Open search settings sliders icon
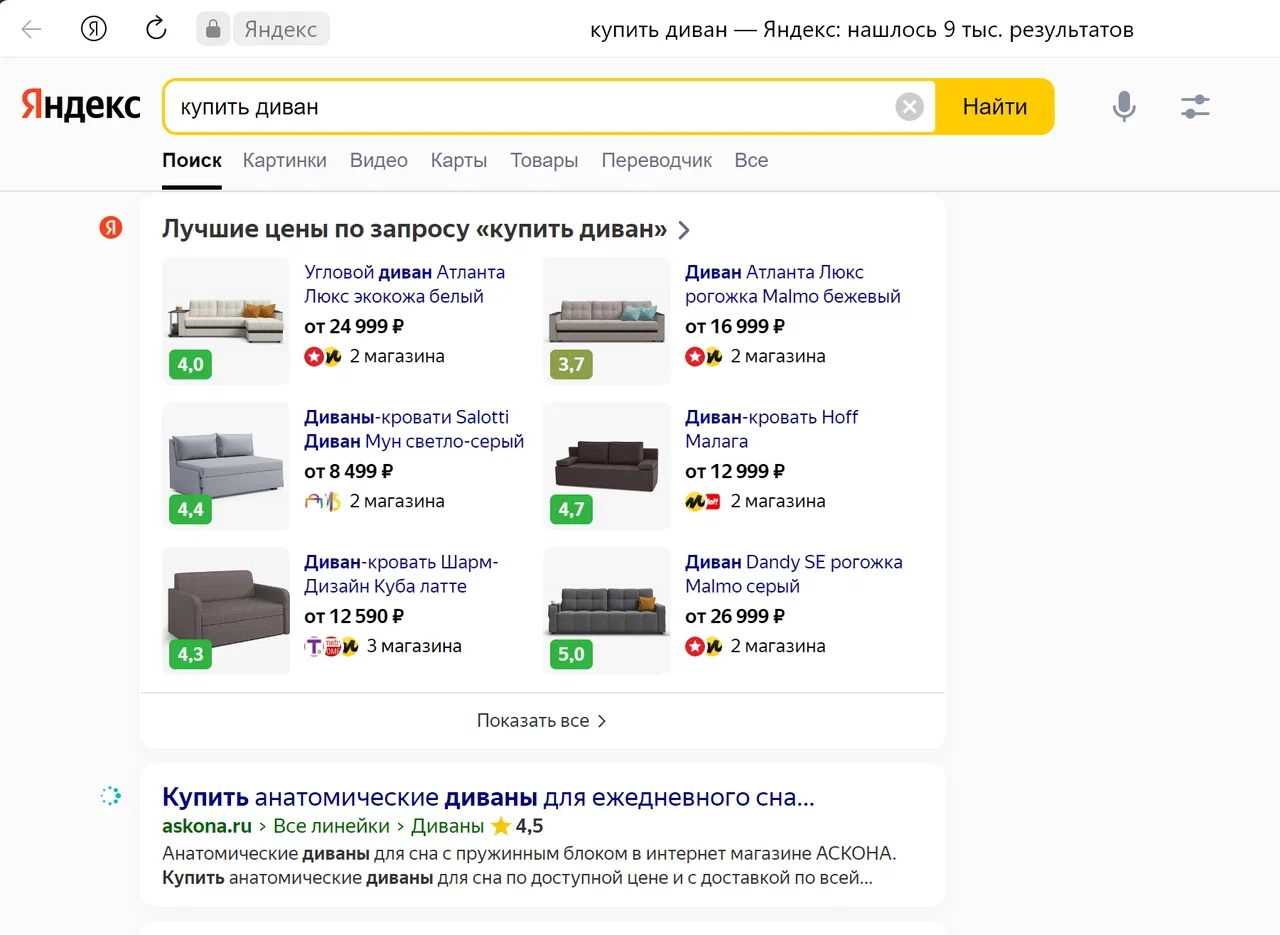 1195,106
